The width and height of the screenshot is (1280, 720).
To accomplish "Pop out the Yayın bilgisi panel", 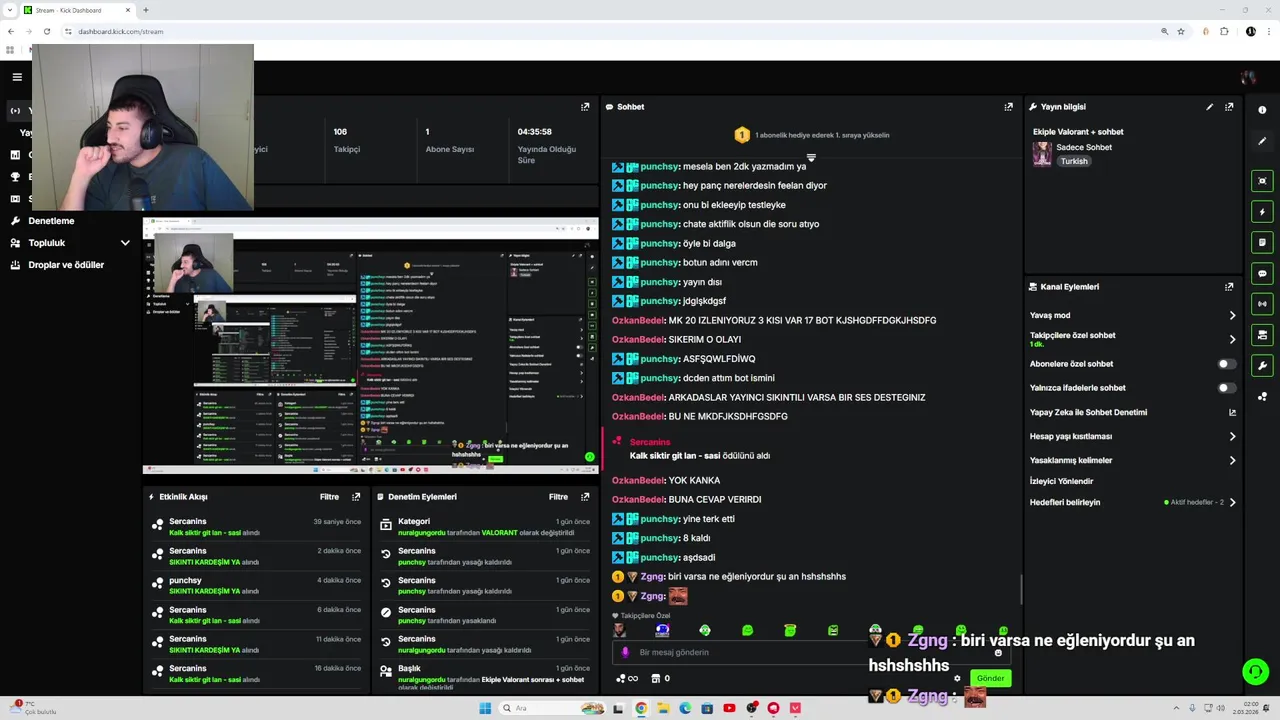I will click(1229, 107).
